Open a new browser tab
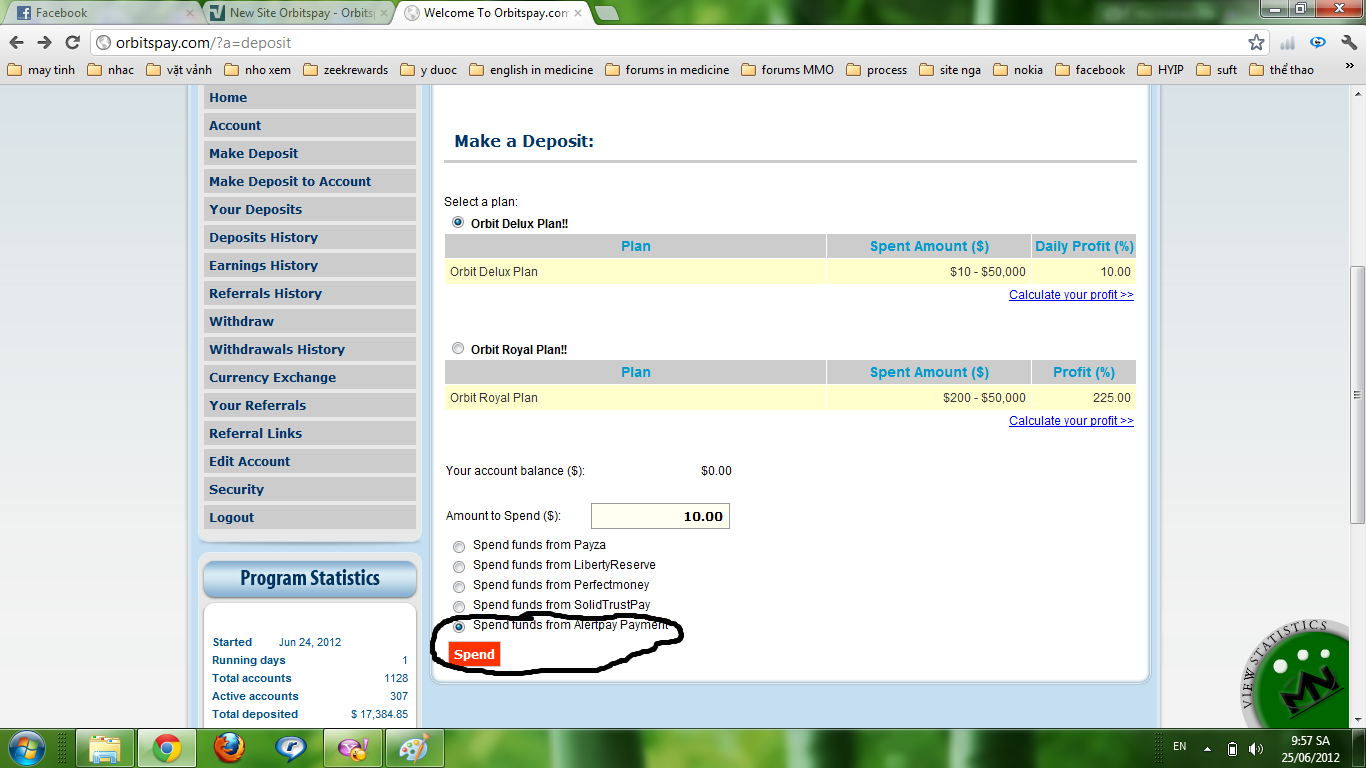This screenshot has height=768, width=1366. click(x=606, y=13)
